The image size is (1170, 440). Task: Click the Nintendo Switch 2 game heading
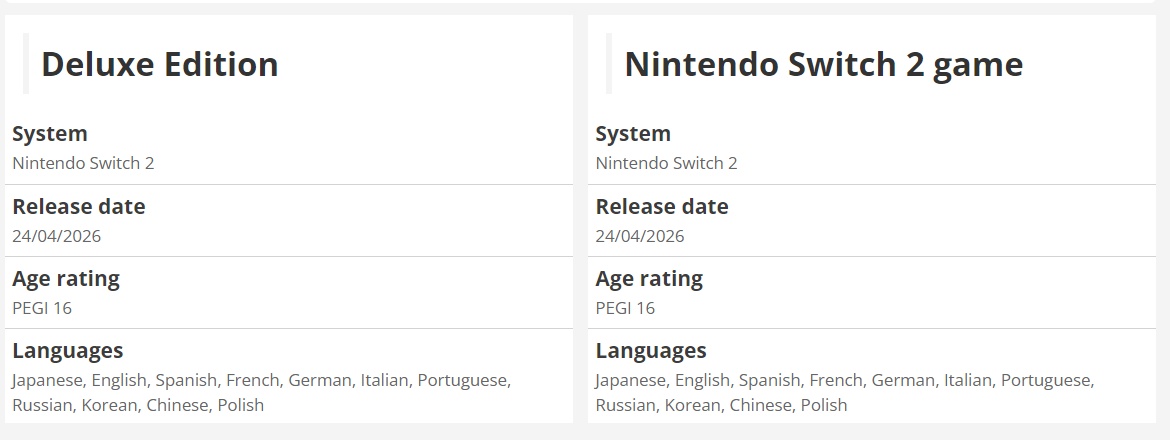(x=823, y=65)
